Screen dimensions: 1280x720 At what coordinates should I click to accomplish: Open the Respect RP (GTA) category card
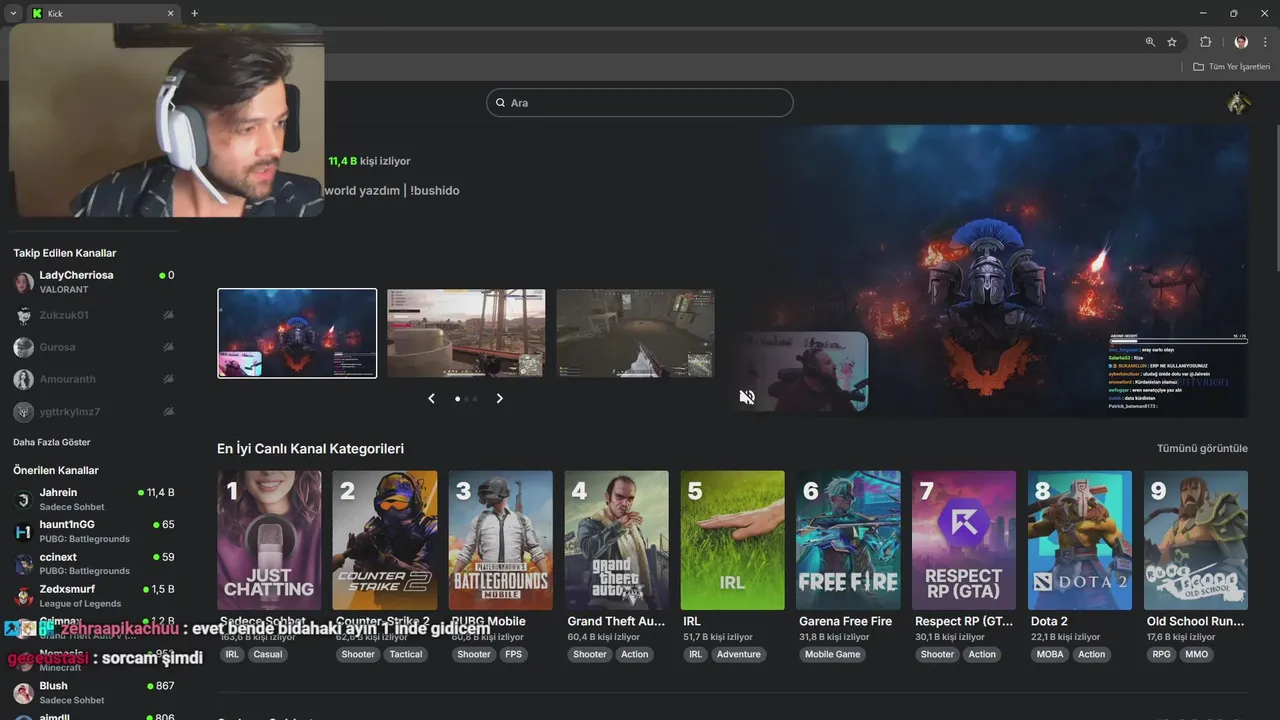[x=964, y=540]
